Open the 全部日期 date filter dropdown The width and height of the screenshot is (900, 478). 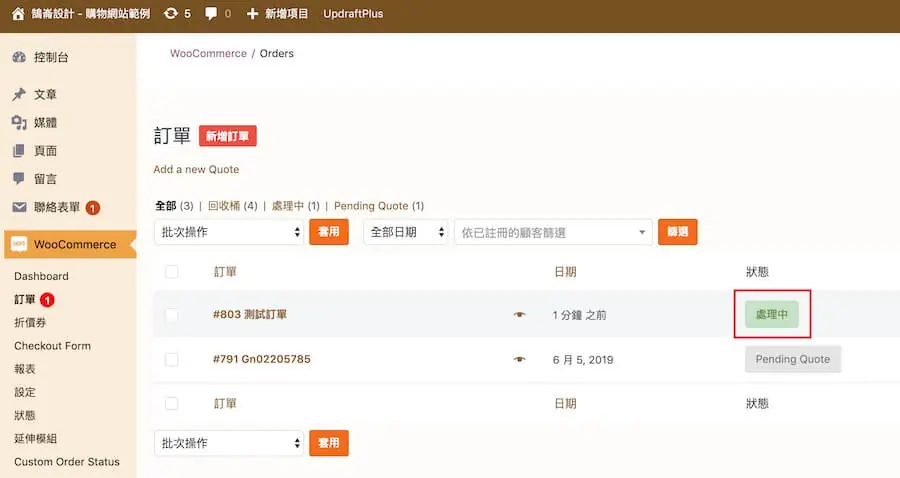point(405,232)
